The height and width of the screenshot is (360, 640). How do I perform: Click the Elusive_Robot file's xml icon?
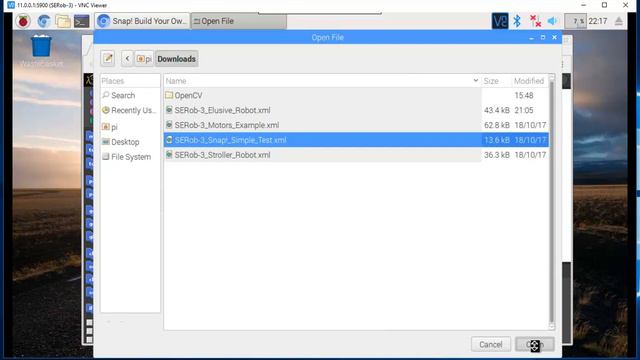[169, 110]
